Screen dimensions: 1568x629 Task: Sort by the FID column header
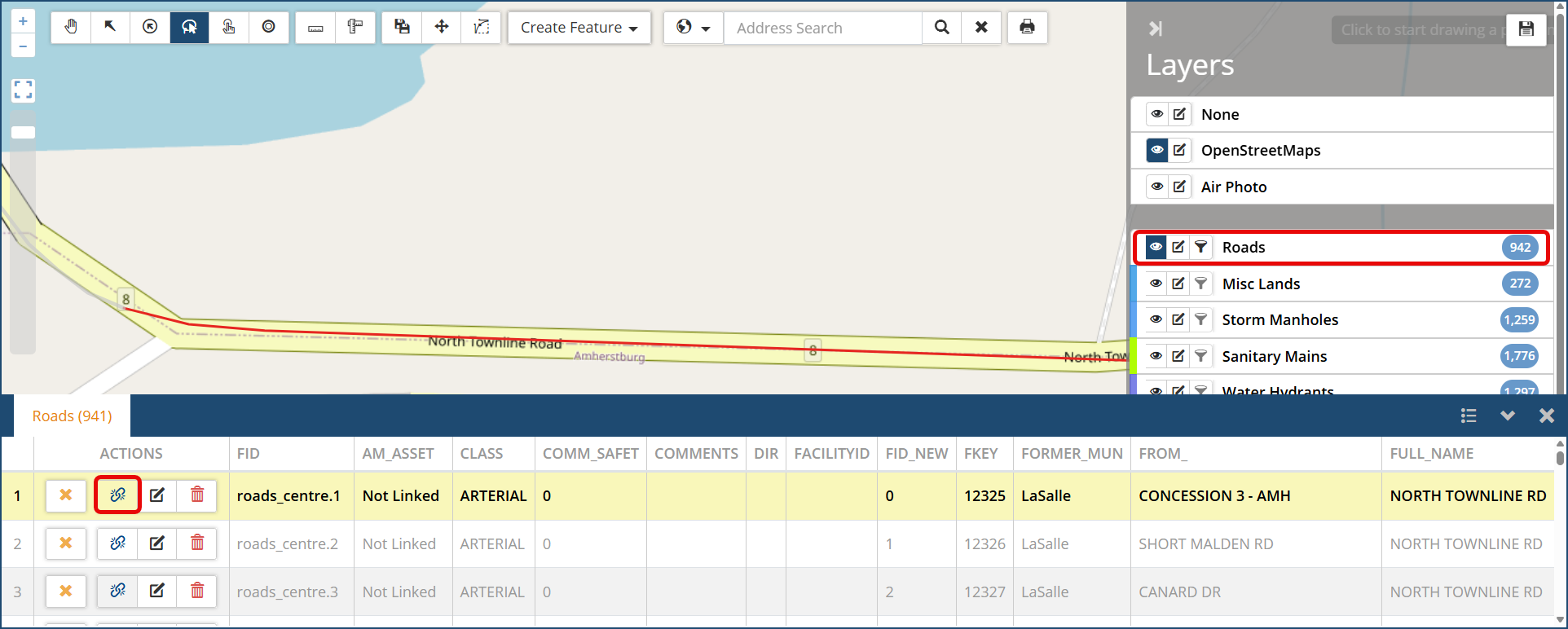click(x=249, y=454)
